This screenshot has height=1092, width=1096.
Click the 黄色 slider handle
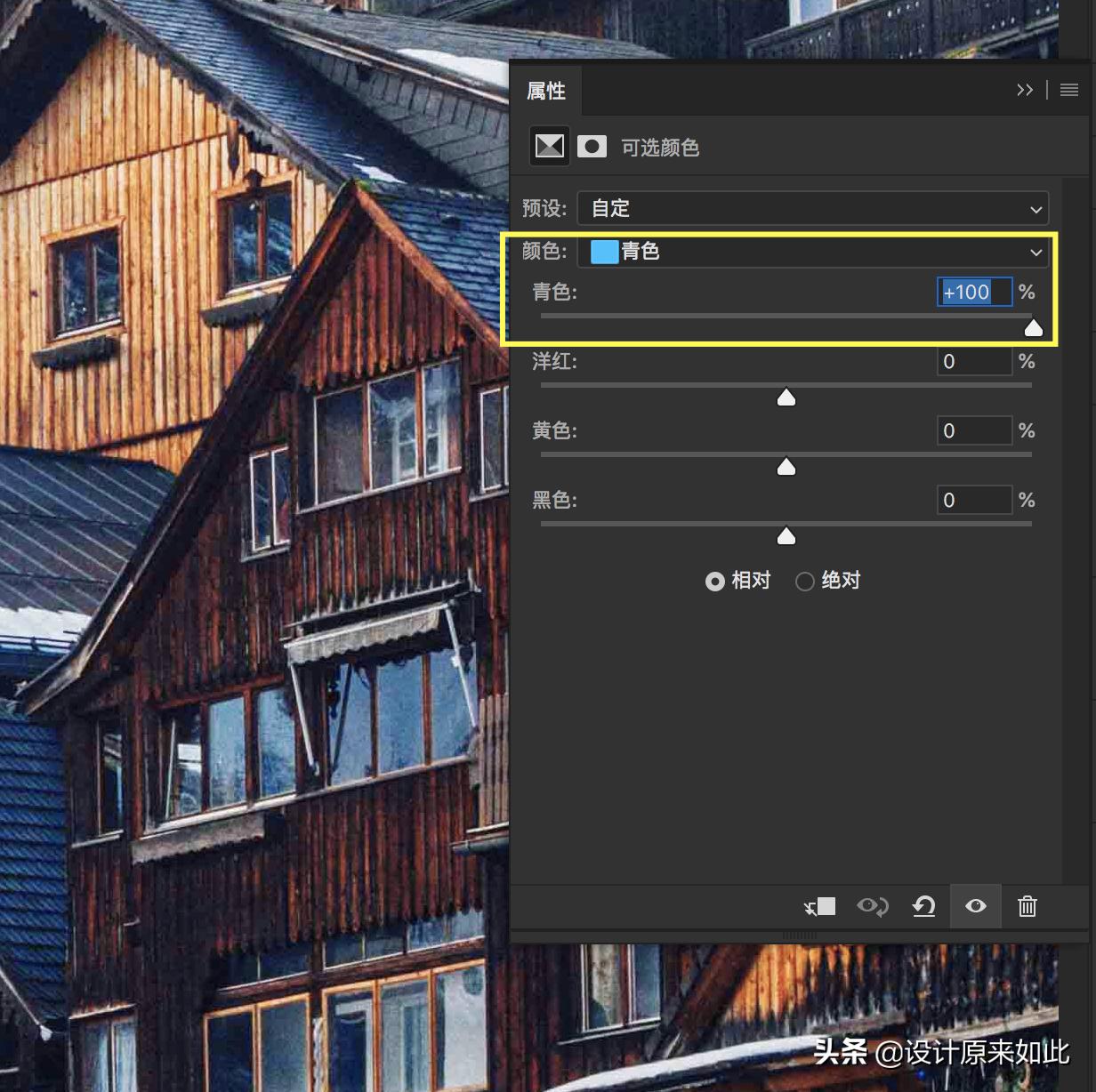click(786, 467)
